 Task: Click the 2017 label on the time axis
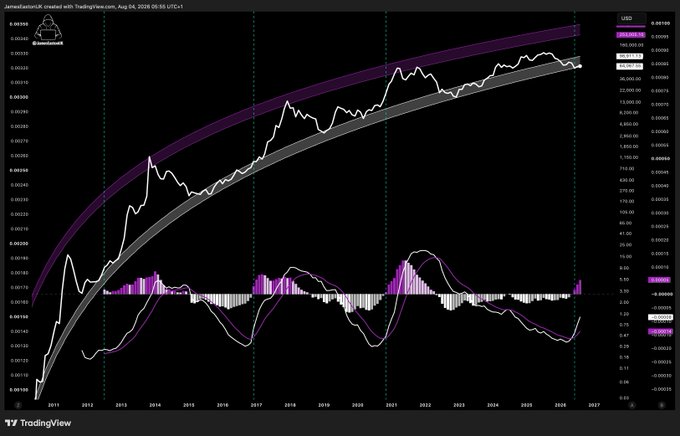[256, 405]
